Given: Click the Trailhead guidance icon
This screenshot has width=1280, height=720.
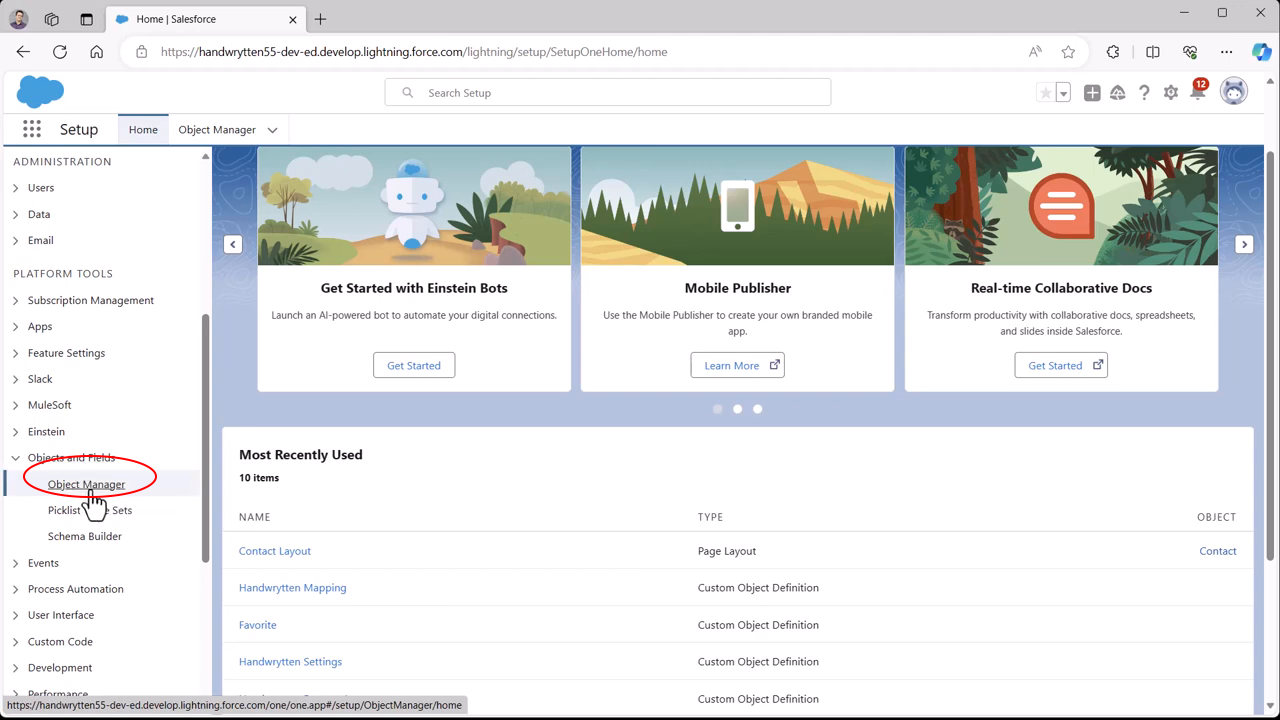Looking at the screenshot, I should pyautogui.click(x=1118, y=93).
